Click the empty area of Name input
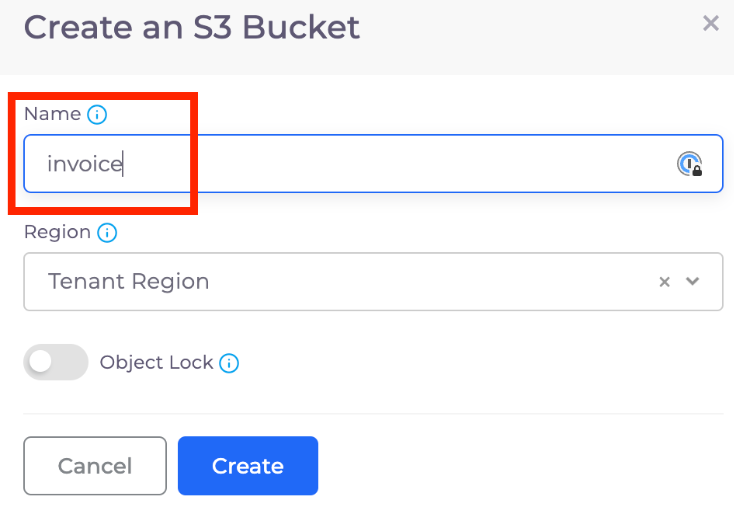The image size is (734, 524). pyautogui.click(x=398, y=164)
